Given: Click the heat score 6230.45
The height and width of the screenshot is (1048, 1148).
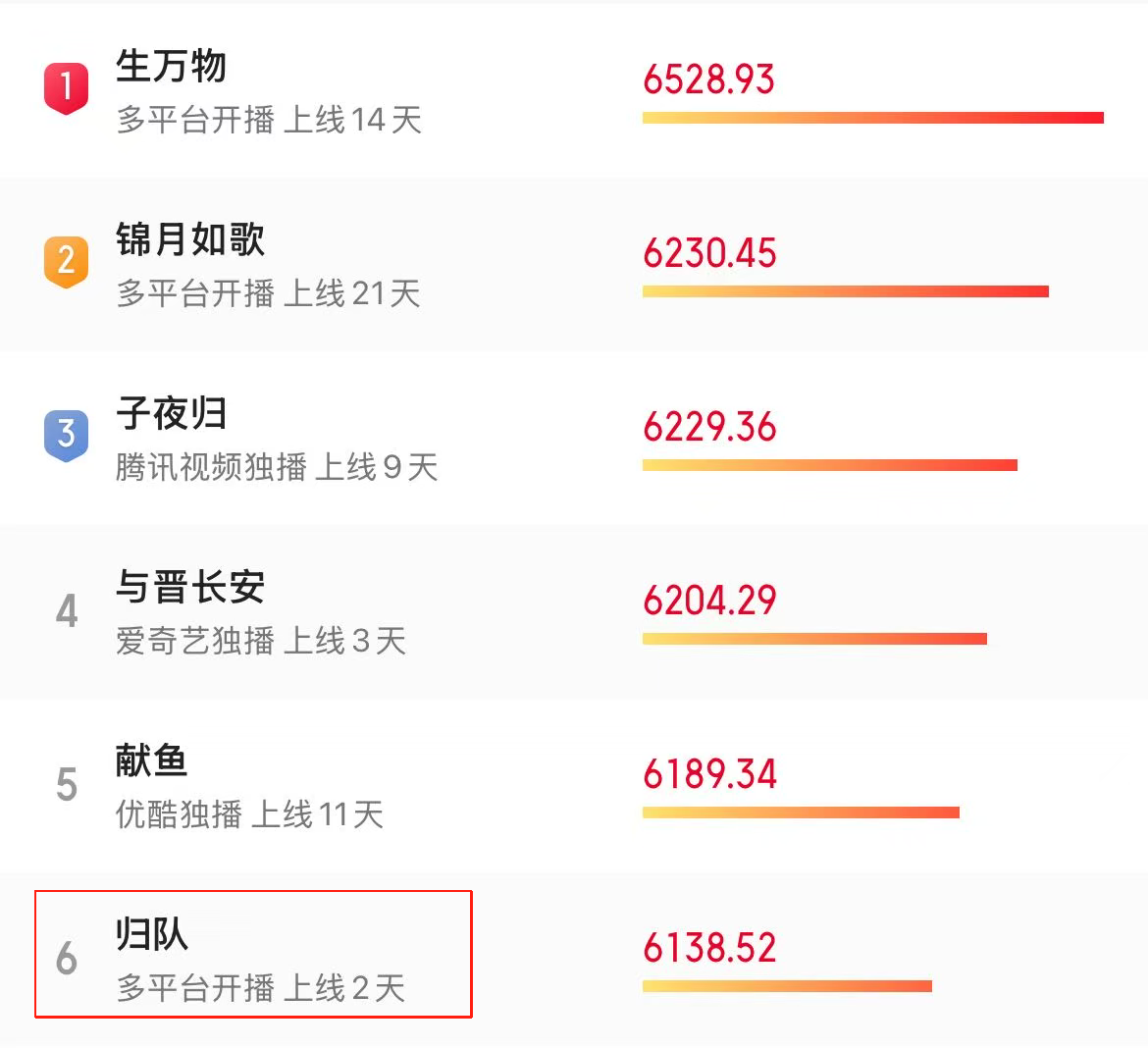Looking at the screenshot, I should 709,252.
